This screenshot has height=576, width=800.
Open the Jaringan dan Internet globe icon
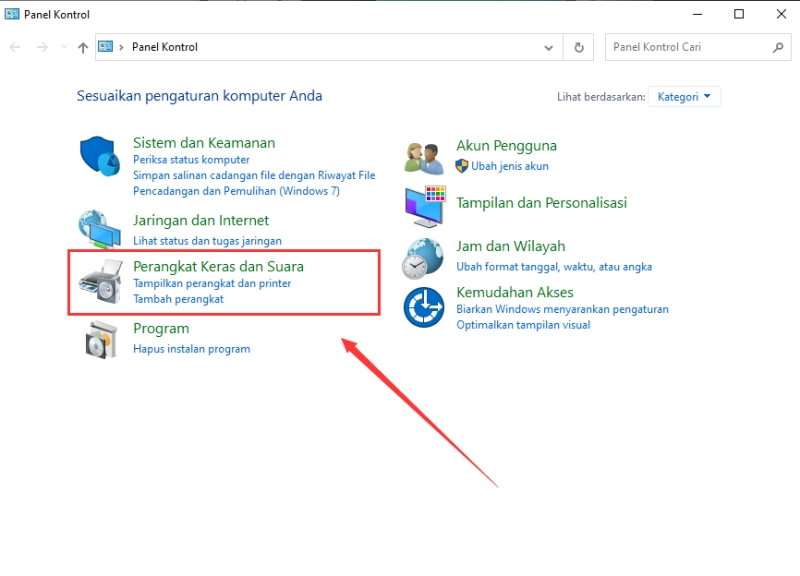point(99,229)
